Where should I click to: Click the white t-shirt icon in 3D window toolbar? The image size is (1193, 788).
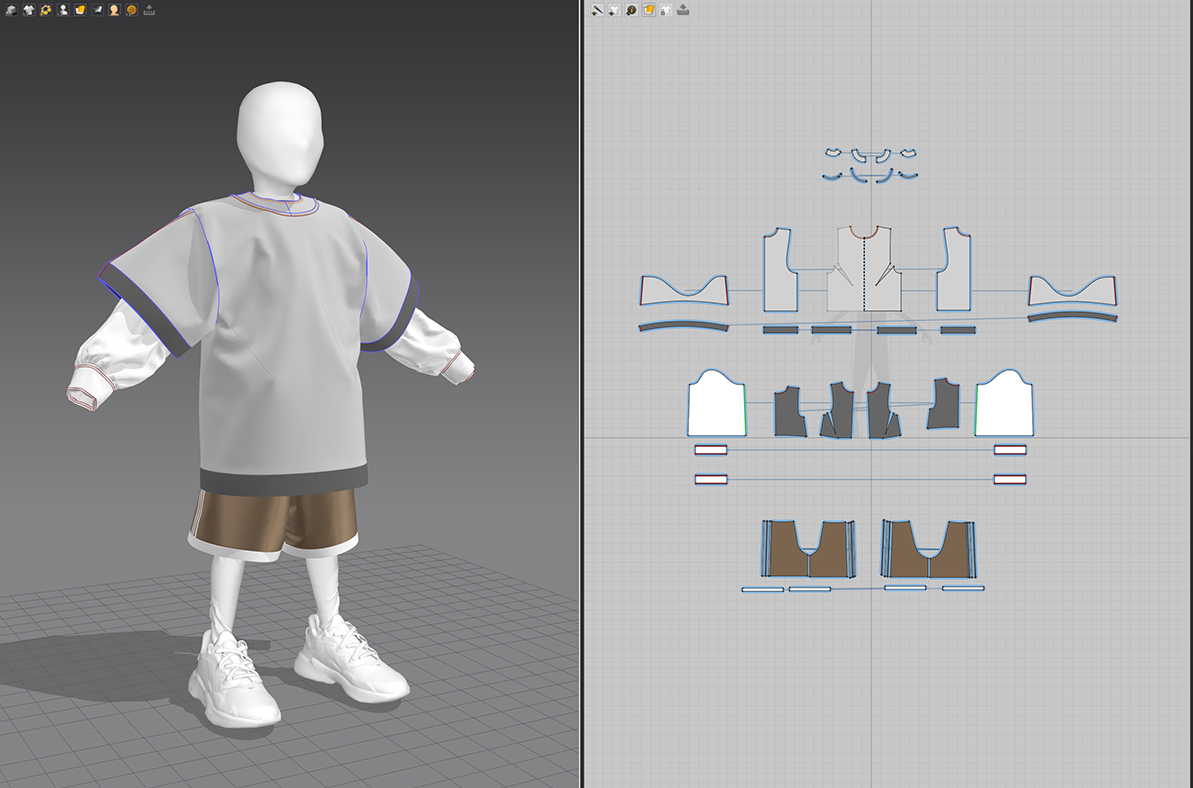point(28,10)
